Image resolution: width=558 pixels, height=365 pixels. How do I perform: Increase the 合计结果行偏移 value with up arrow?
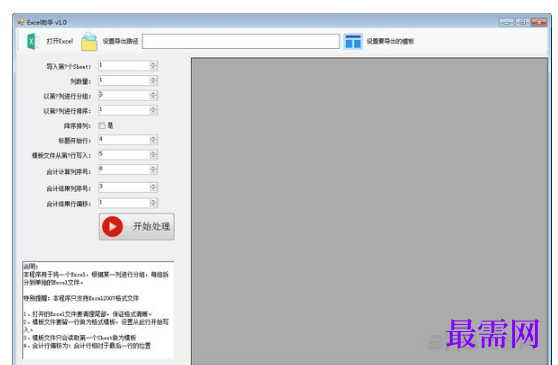coord(153,201)
